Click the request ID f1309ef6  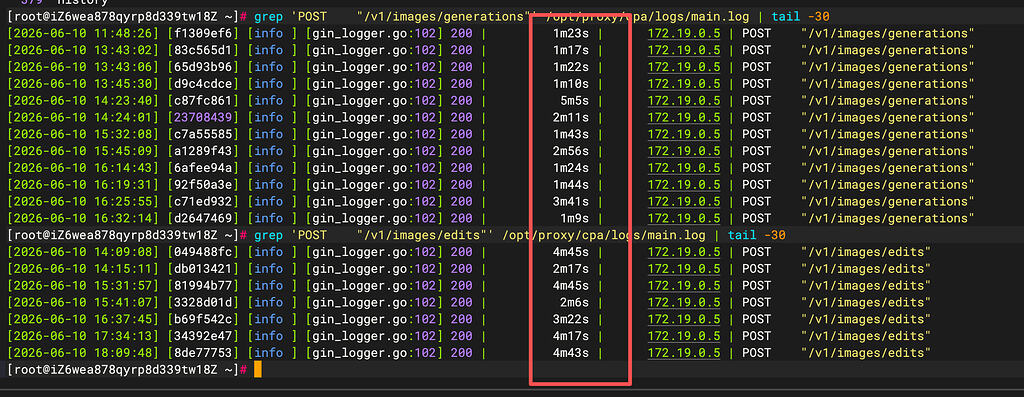click(204, 33)
